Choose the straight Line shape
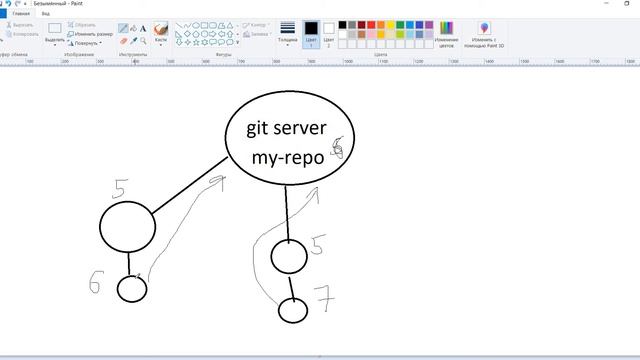 [x=179, y=25]
